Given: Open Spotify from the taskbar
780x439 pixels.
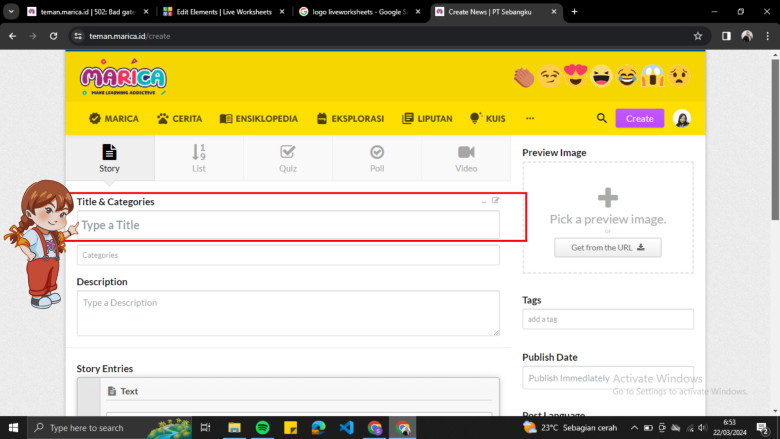Looking at the screenshot, I should tap(262, 427).
